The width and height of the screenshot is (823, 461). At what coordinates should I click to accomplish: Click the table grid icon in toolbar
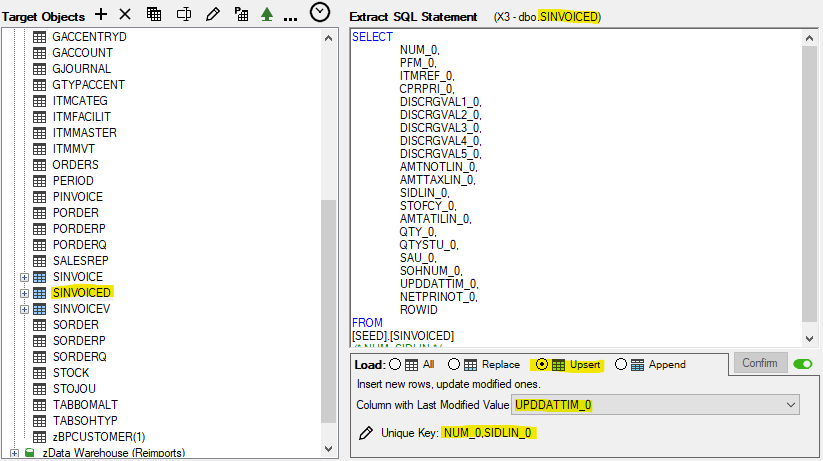pos(154,14)
